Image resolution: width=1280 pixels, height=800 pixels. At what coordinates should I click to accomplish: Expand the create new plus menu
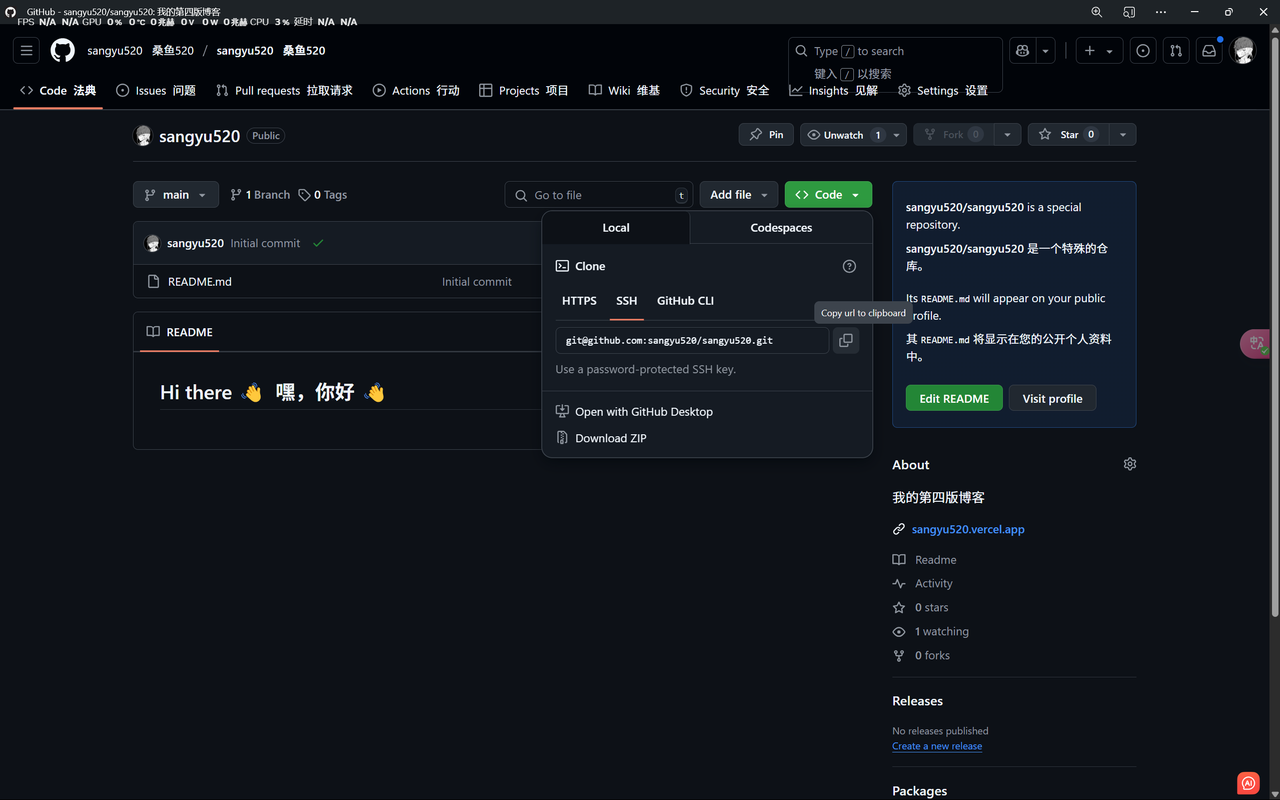1099,50
